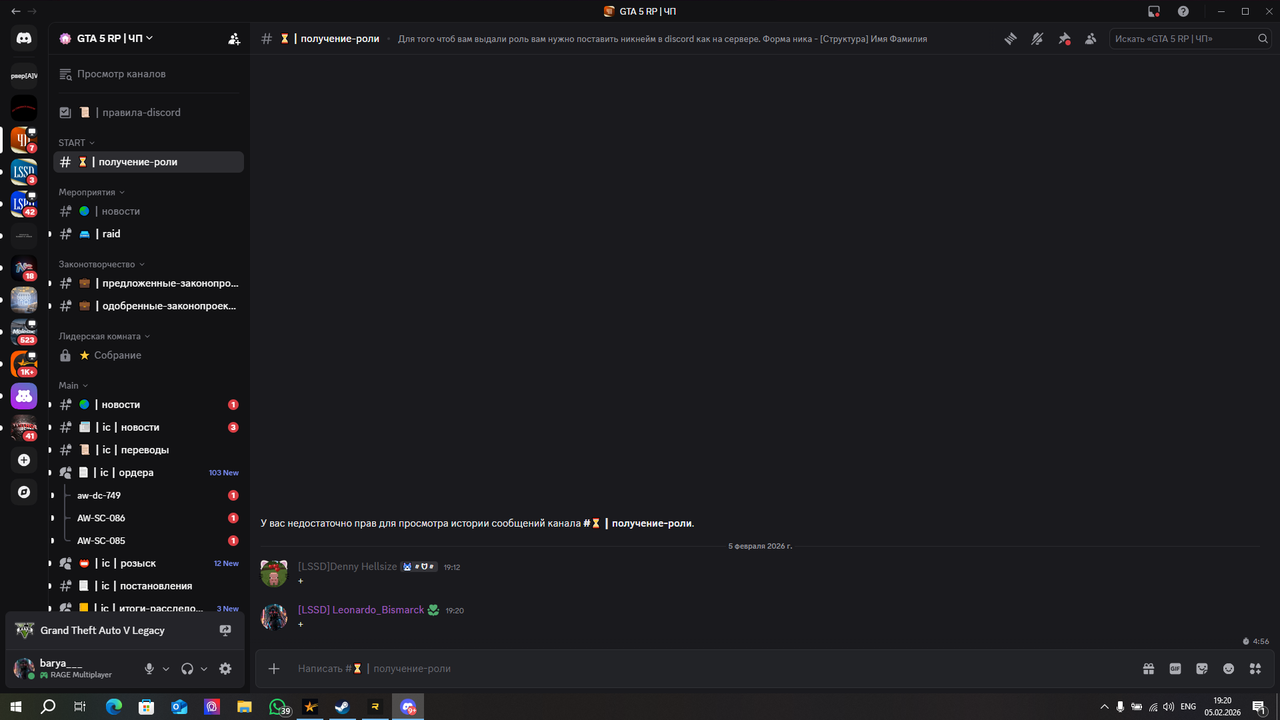This screenshot has width=1280, height=720.
Task: Open the ic | ордера forum channel
Action: [148, 473]
